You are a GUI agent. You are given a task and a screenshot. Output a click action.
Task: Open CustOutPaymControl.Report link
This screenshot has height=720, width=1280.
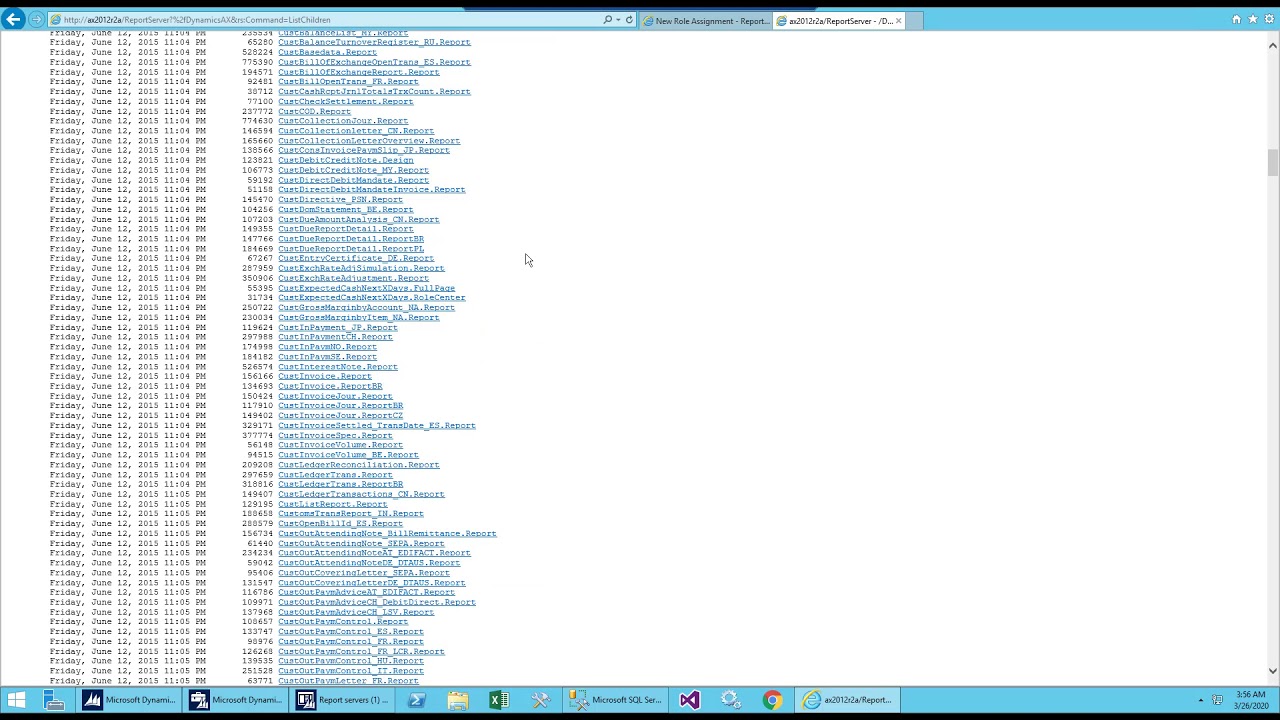343,622
